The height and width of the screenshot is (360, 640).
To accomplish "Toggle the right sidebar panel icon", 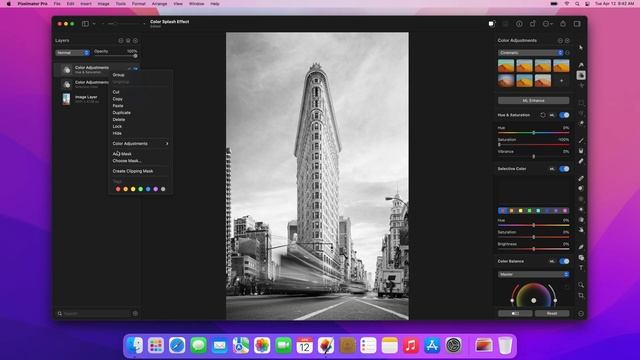I will [x=577, y=24].
